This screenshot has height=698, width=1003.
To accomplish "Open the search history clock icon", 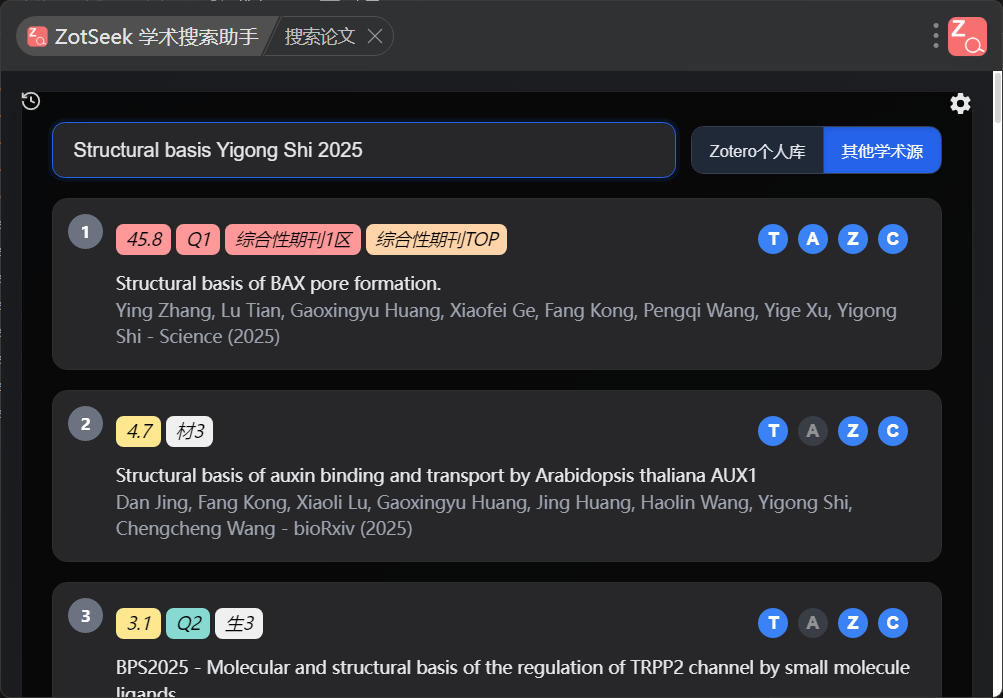I will click(31, 101).
